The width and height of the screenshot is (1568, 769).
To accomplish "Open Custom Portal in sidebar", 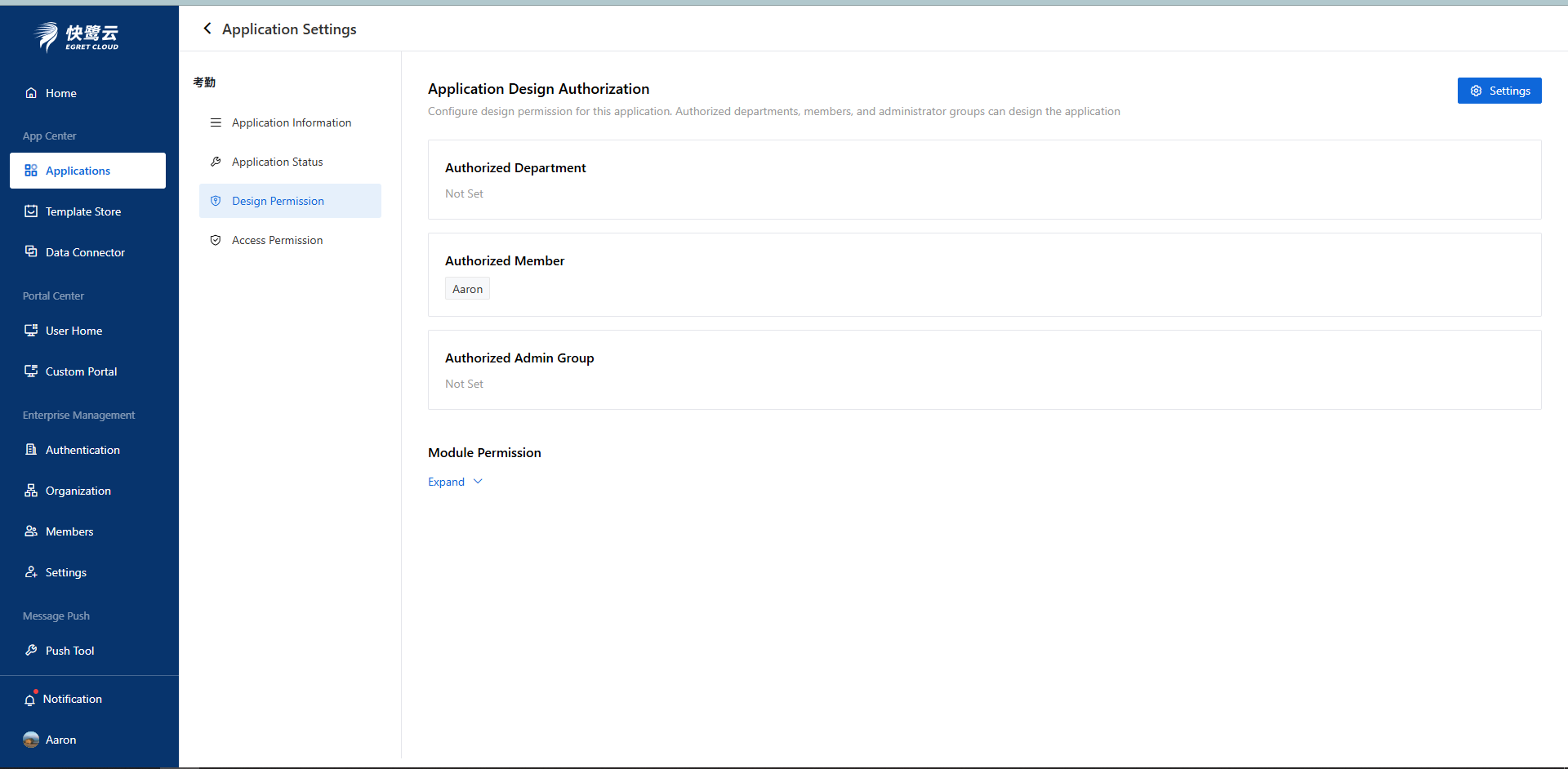I will 81,371.
